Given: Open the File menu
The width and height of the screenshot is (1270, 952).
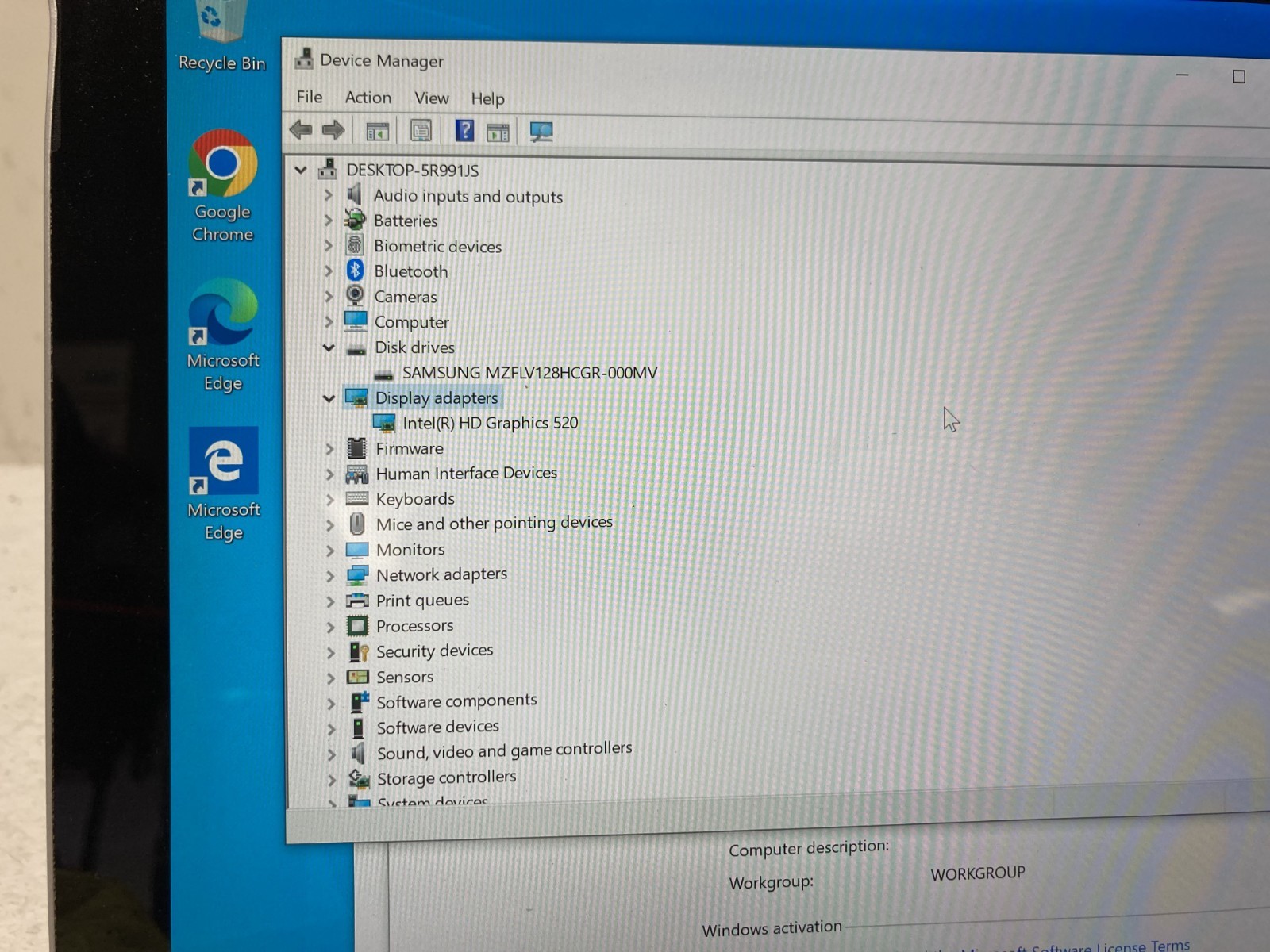Looking at the screenshot, I should [x=310, y=97].
